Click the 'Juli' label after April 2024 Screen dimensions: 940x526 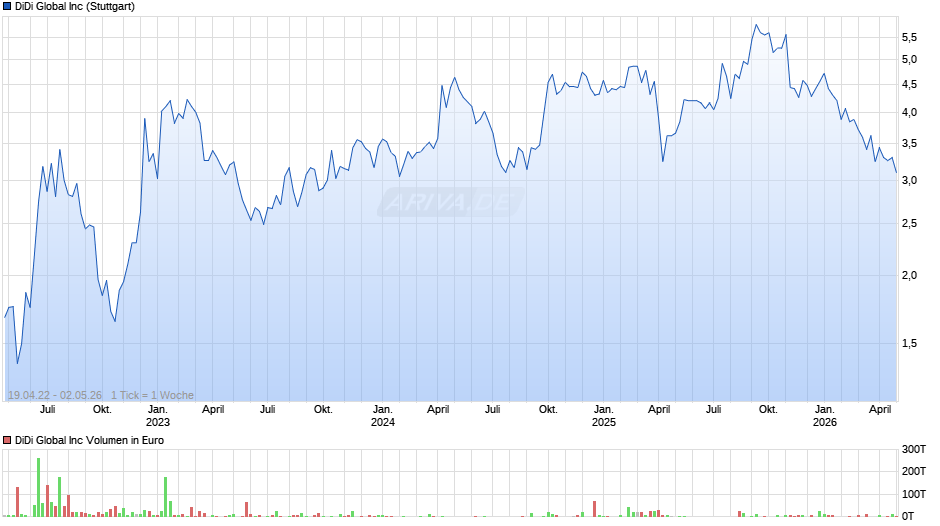(493, 410)
